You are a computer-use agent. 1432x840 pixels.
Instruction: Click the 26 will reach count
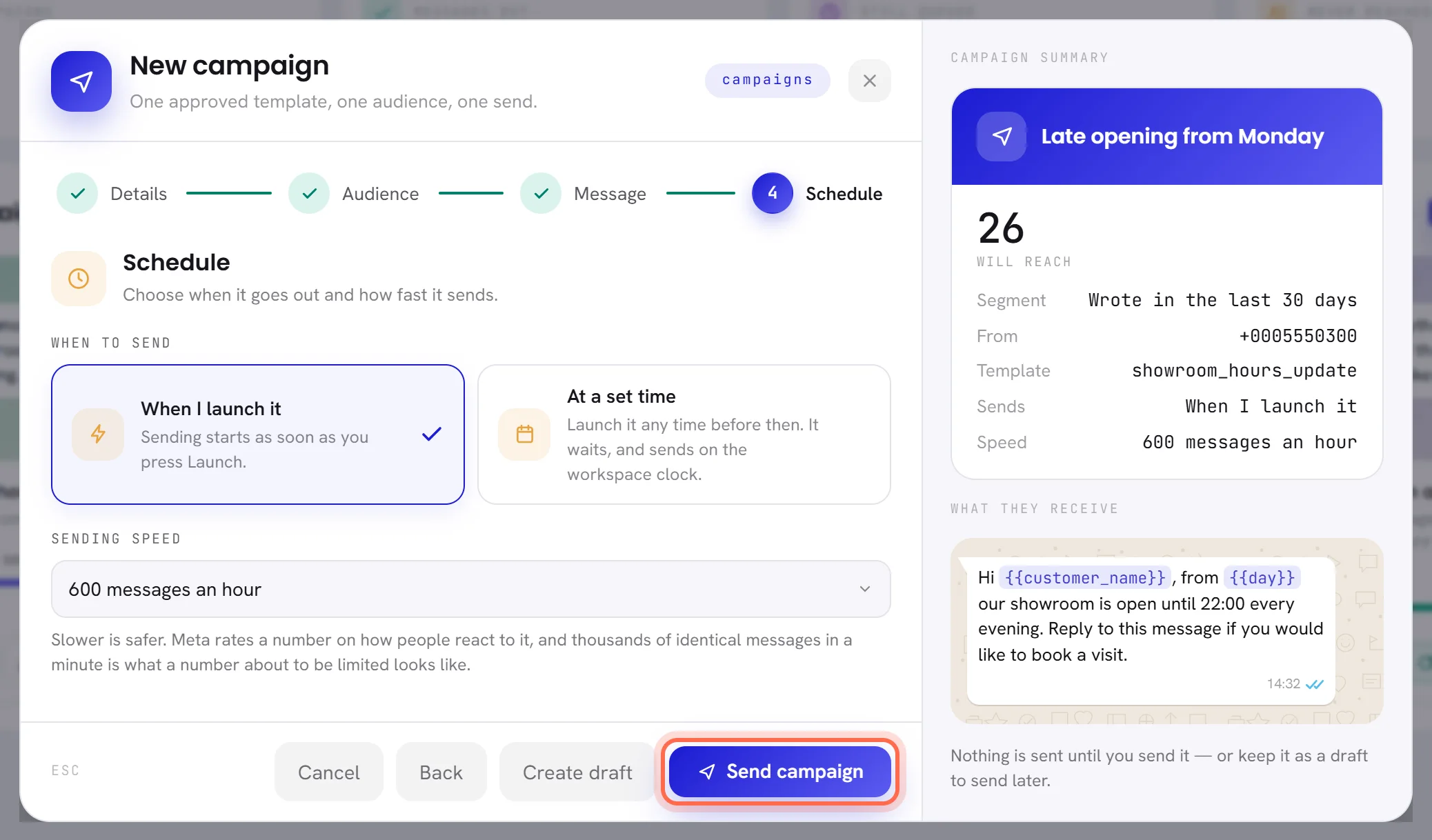(x=1001, y=228)
